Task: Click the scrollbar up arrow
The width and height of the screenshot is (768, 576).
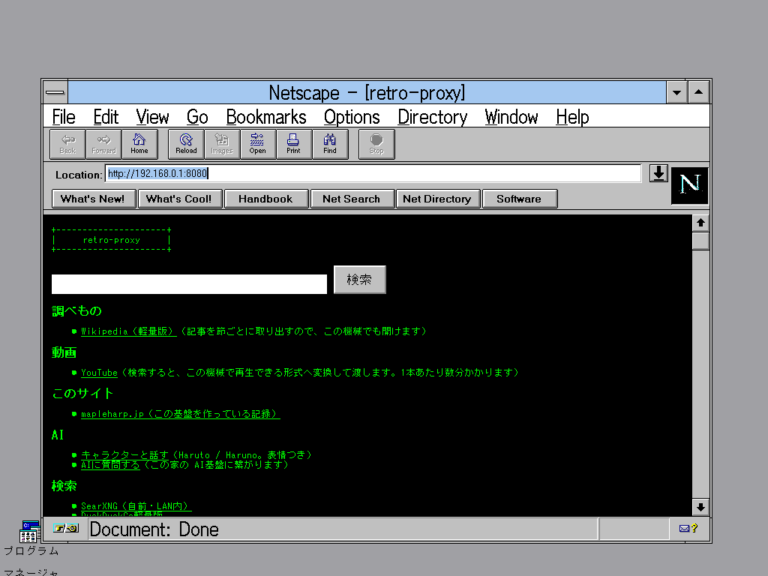Action: (700, 223)
